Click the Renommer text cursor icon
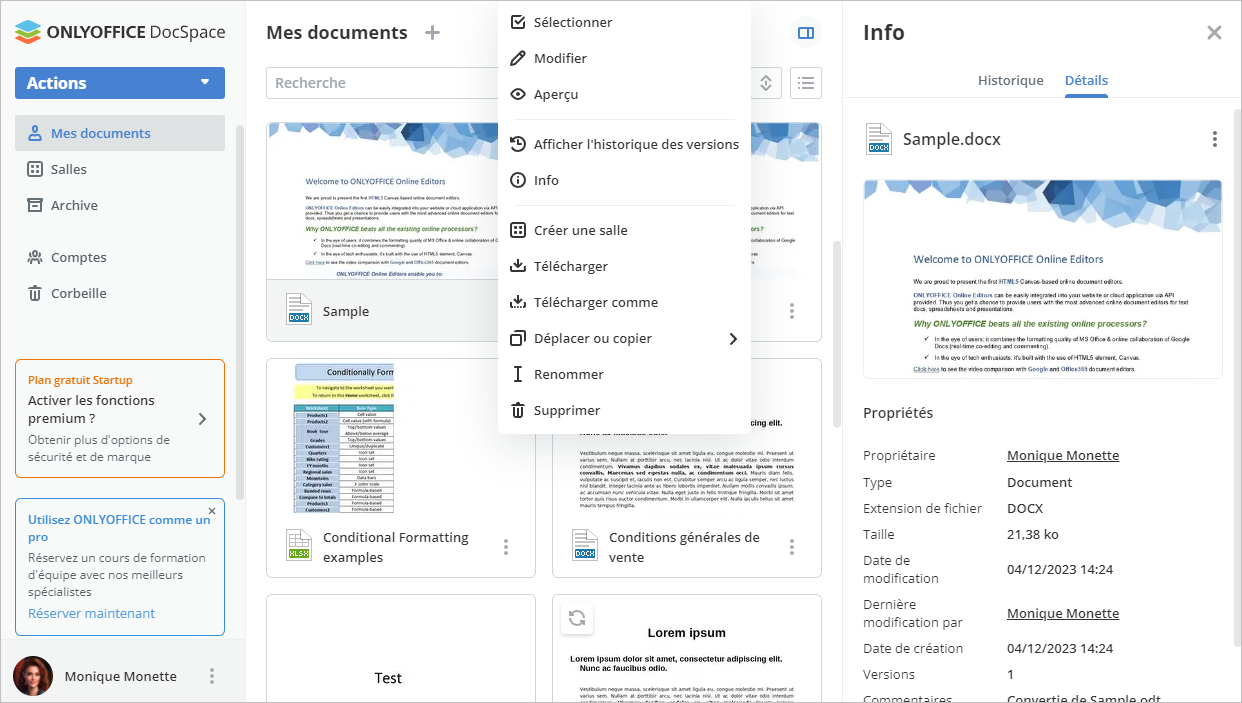 pyautogui.click(x=518, y=374)
